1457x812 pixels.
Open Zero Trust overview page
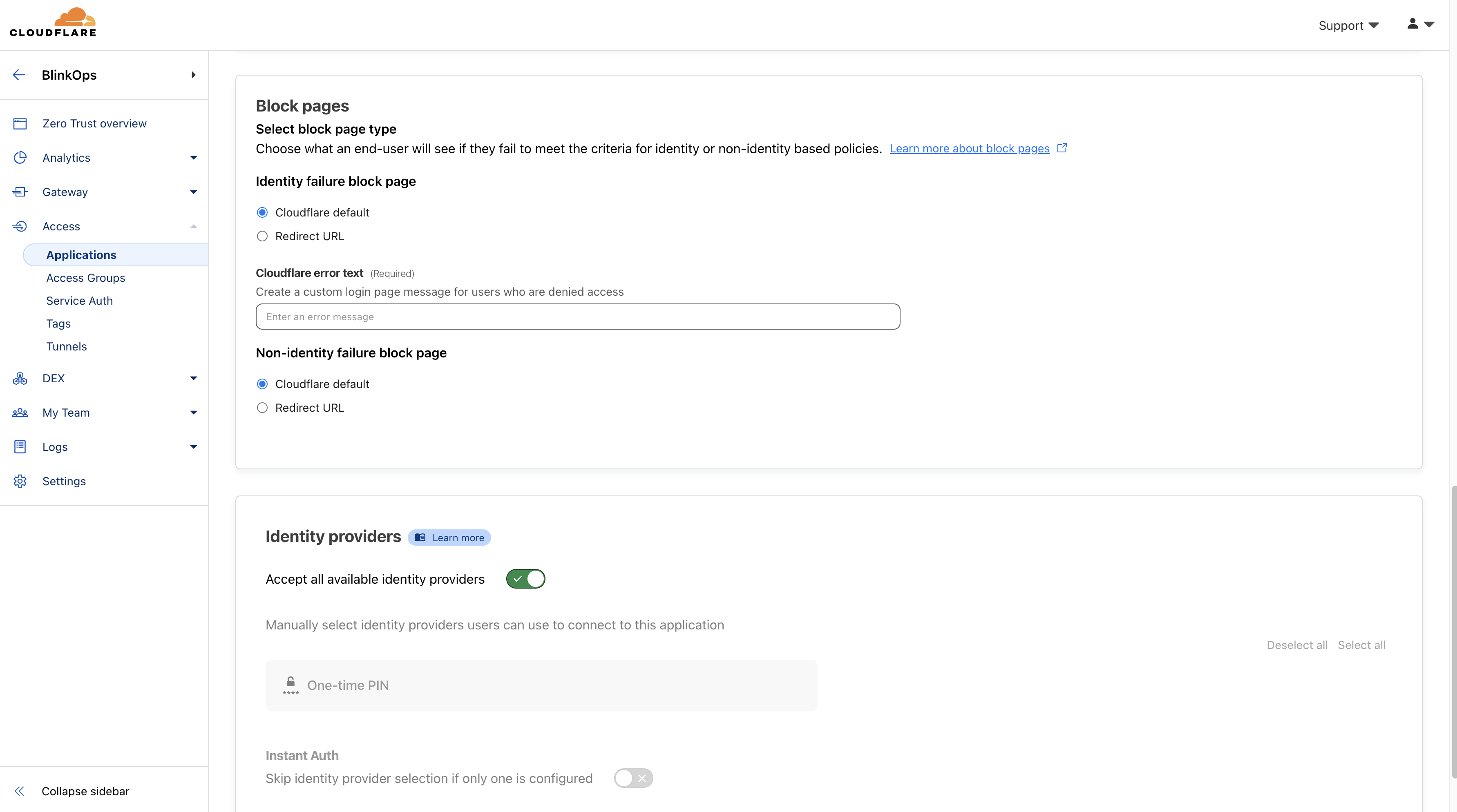tap(94, 123)
